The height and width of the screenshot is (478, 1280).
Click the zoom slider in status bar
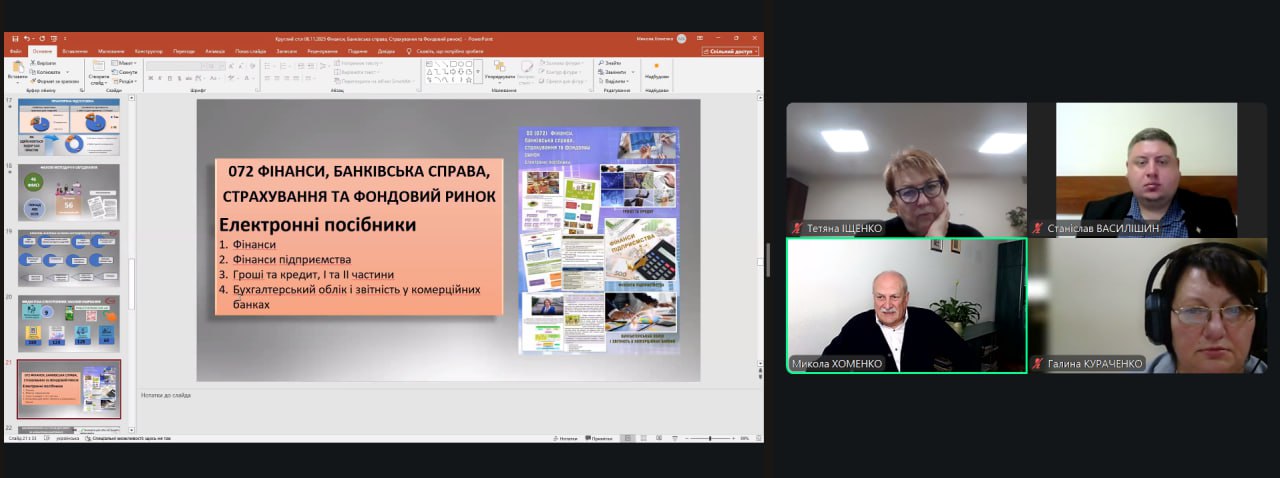click(x=709, y=438)
